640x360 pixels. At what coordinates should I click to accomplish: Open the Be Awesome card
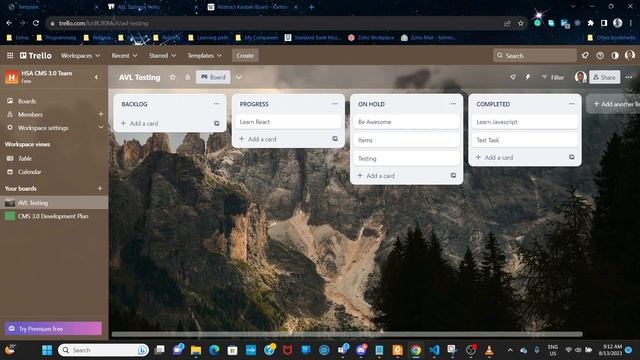[x=407, y=122]
